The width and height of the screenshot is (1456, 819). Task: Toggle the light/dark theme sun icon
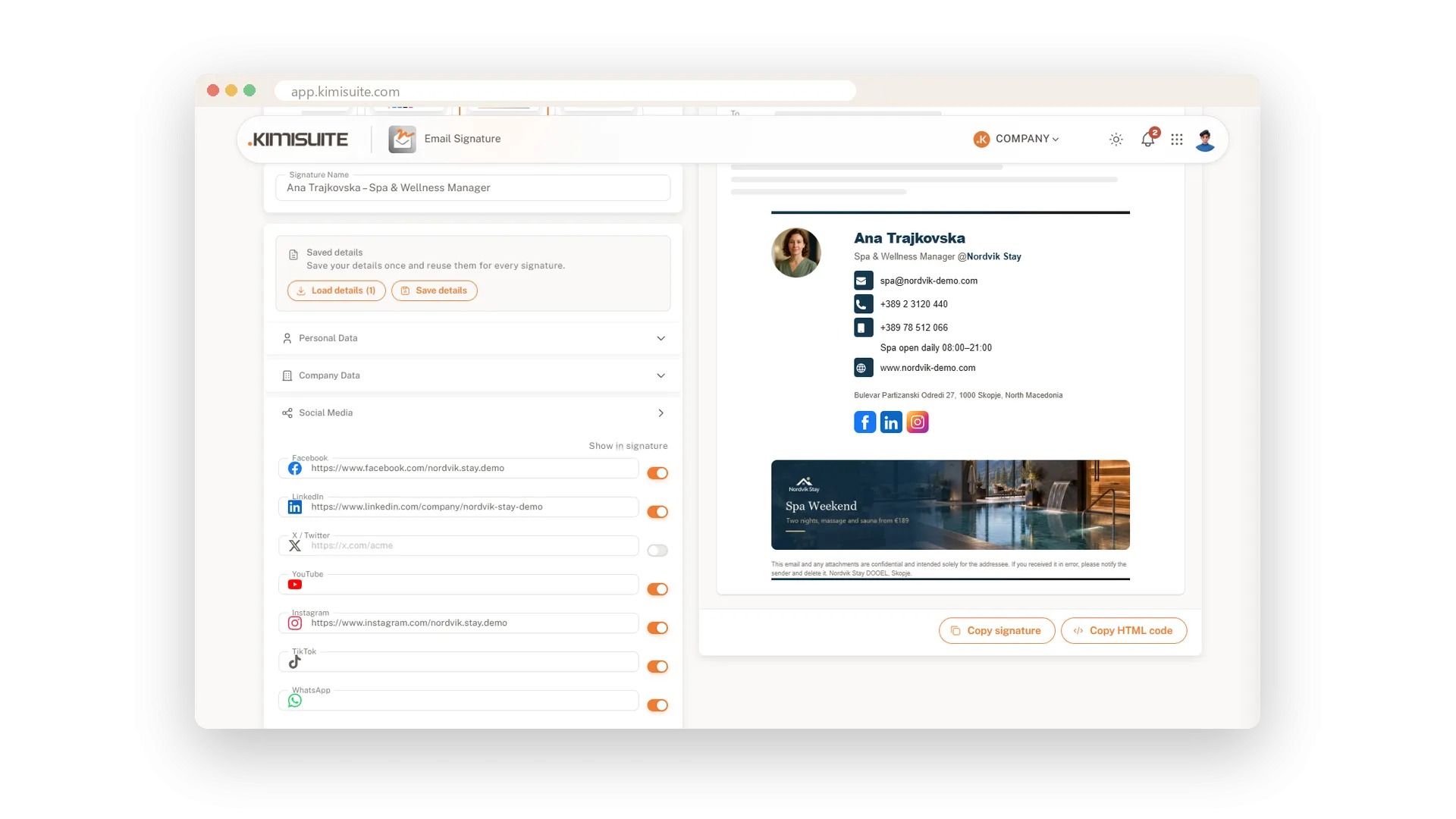coord(1116,140)
